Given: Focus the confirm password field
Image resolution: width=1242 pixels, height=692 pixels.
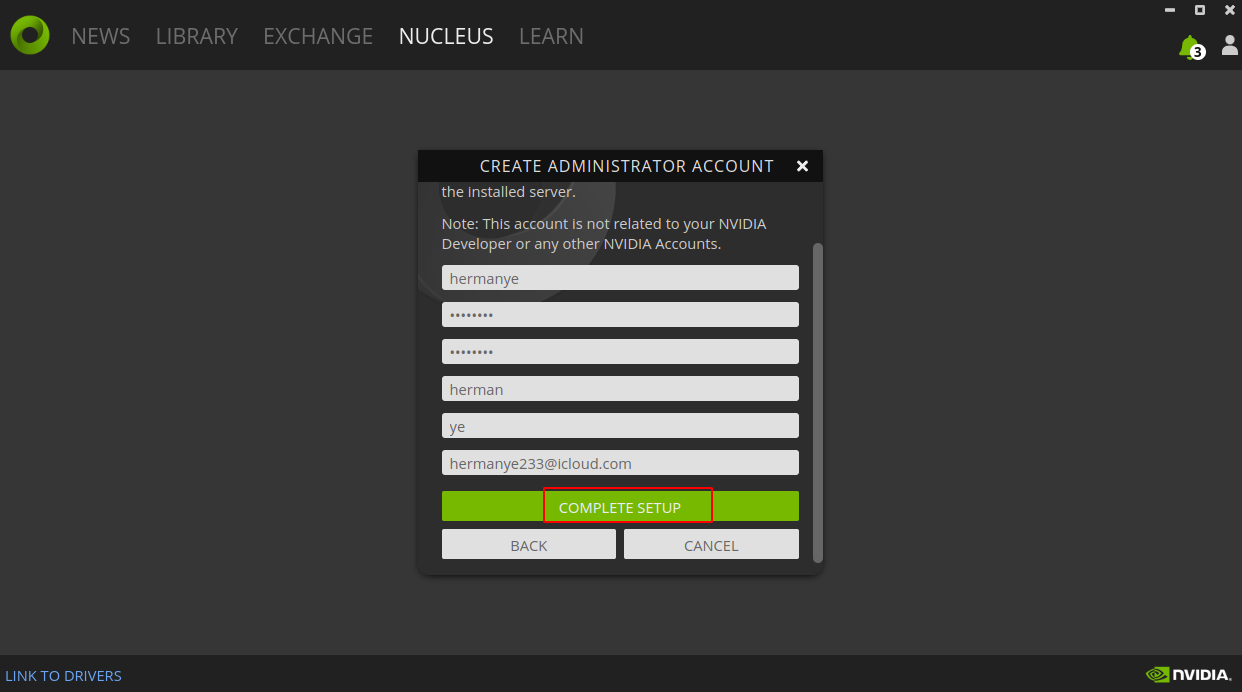Looking at the screenshot, I should coord(620,352).
